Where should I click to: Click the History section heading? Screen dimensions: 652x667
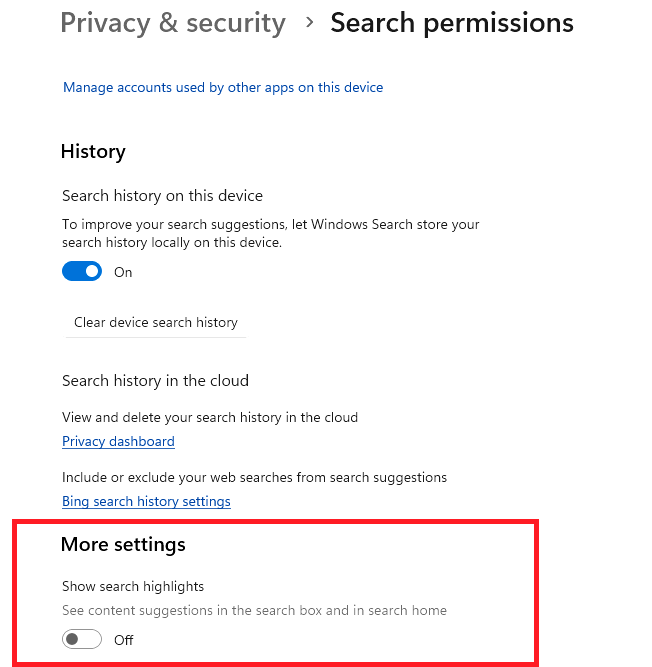point(93,152)
